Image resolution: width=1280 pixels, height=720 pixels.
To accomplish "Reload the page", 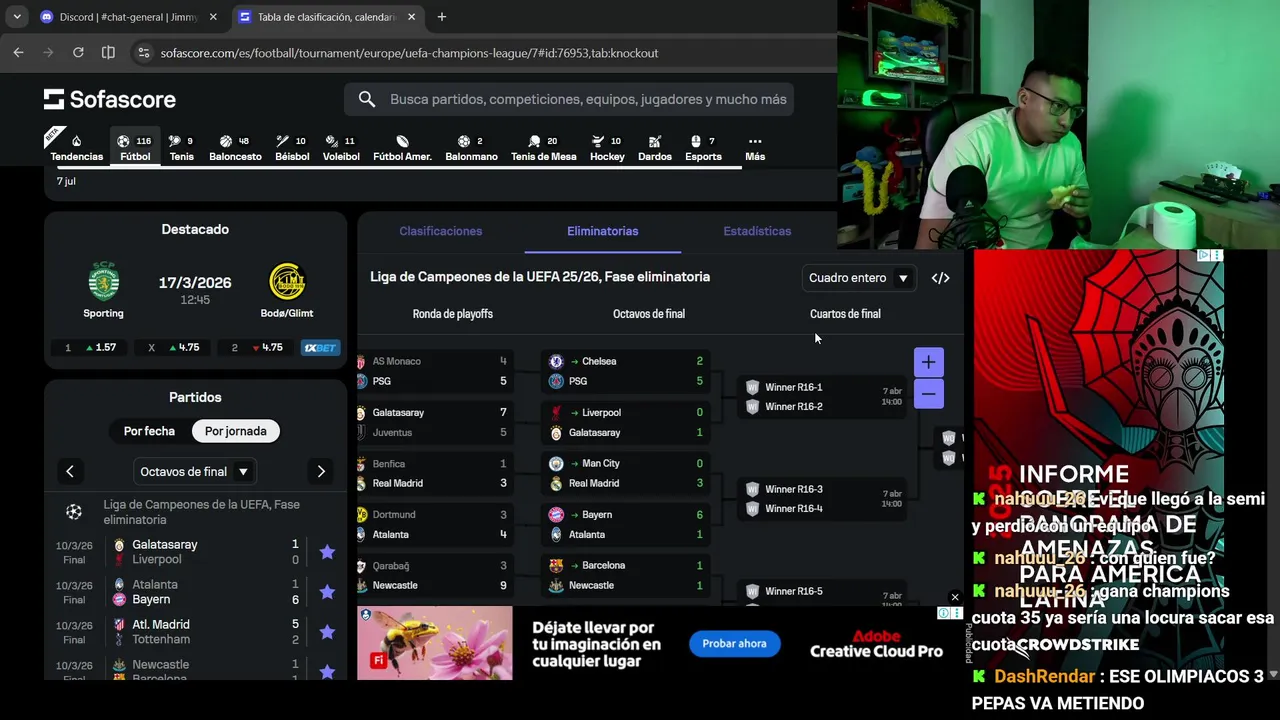I will [x=78, y=53].
